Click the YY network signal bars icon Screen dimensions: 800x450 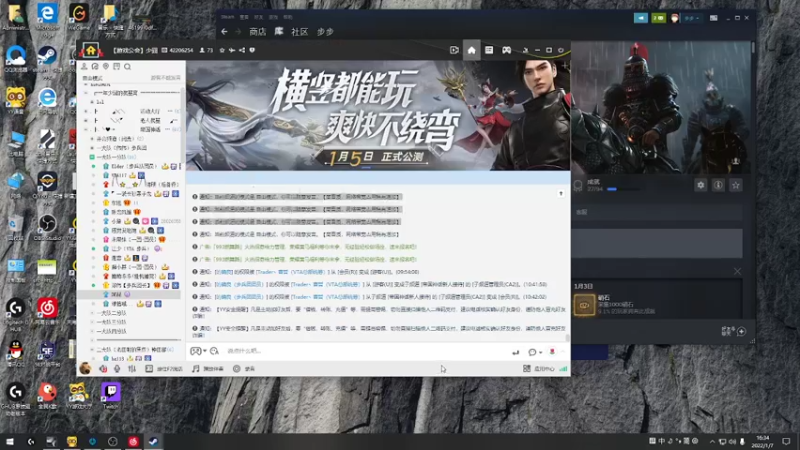563,368
